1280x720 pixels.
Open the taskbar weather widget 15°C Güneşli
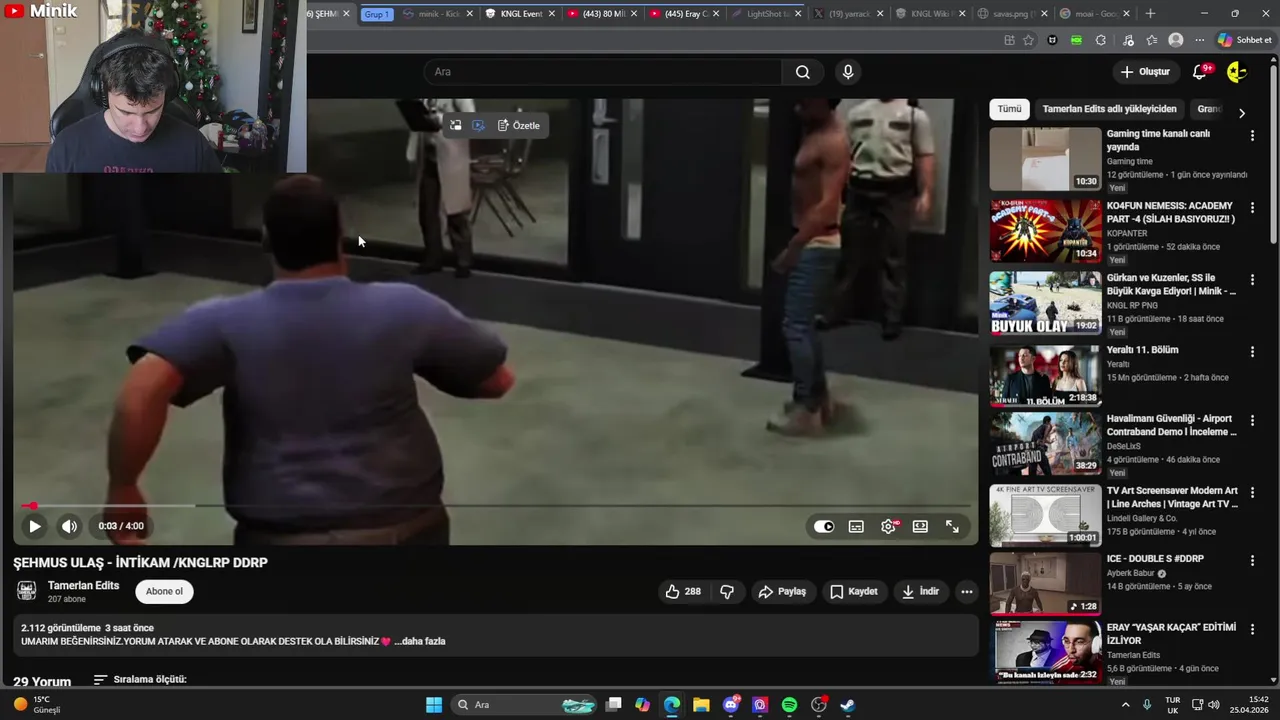(36, 705)
